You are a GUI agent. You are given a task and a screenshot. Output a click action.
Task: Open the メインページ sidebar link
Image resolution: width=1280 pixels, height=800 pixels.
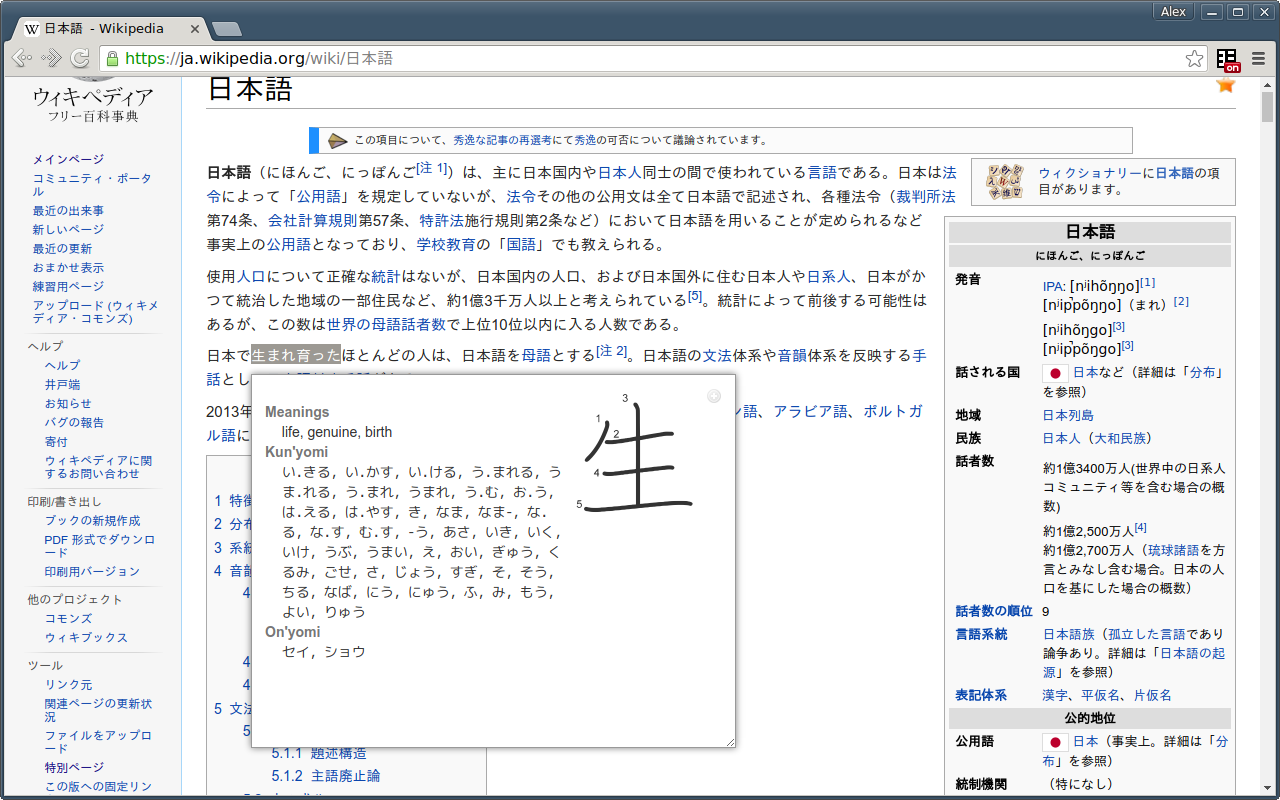pos(68,159)
